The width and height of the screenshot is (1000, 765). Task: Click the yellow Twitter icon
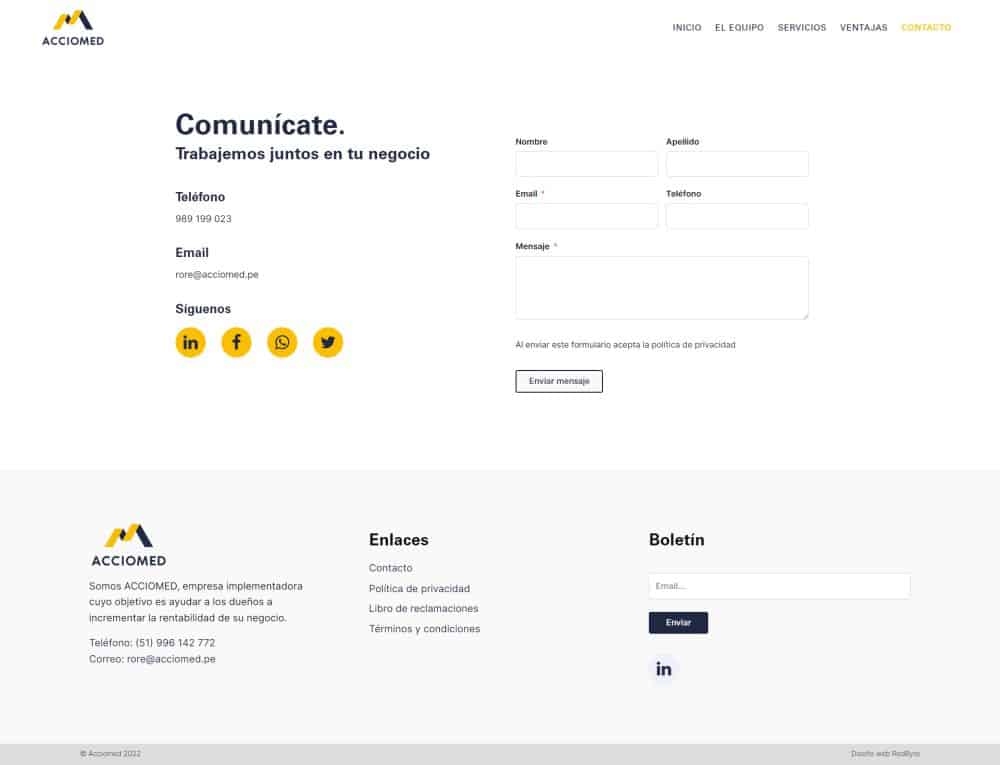click(x=328, y=343)
